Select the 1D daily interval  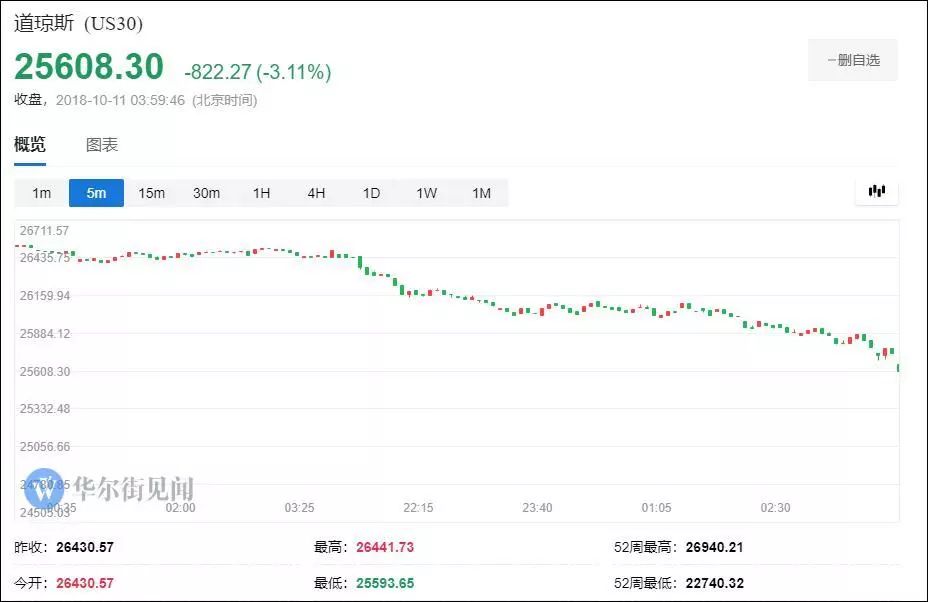tap(371, 193)
